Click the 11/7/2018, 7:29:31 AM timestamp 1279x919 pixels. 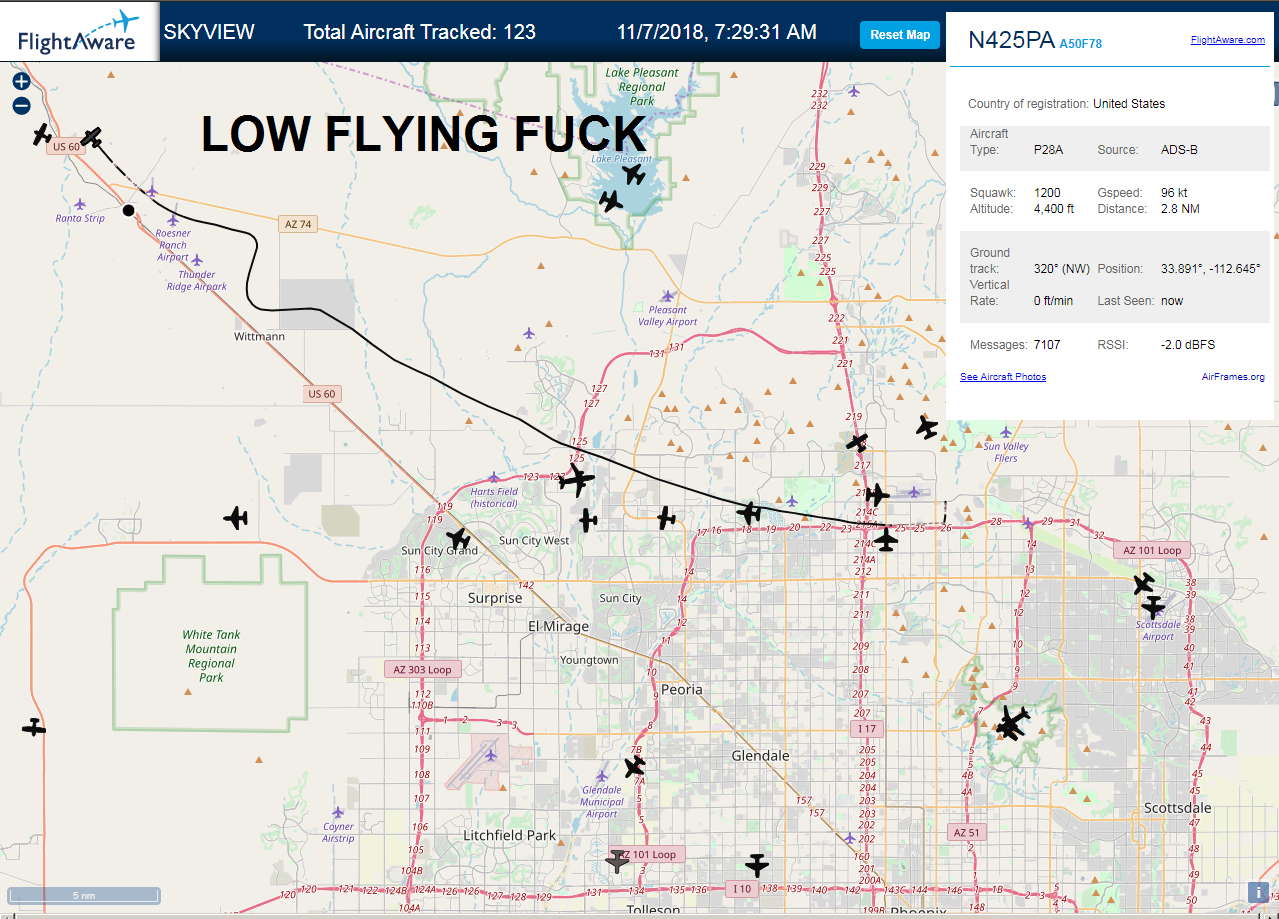tap(717, 32)
